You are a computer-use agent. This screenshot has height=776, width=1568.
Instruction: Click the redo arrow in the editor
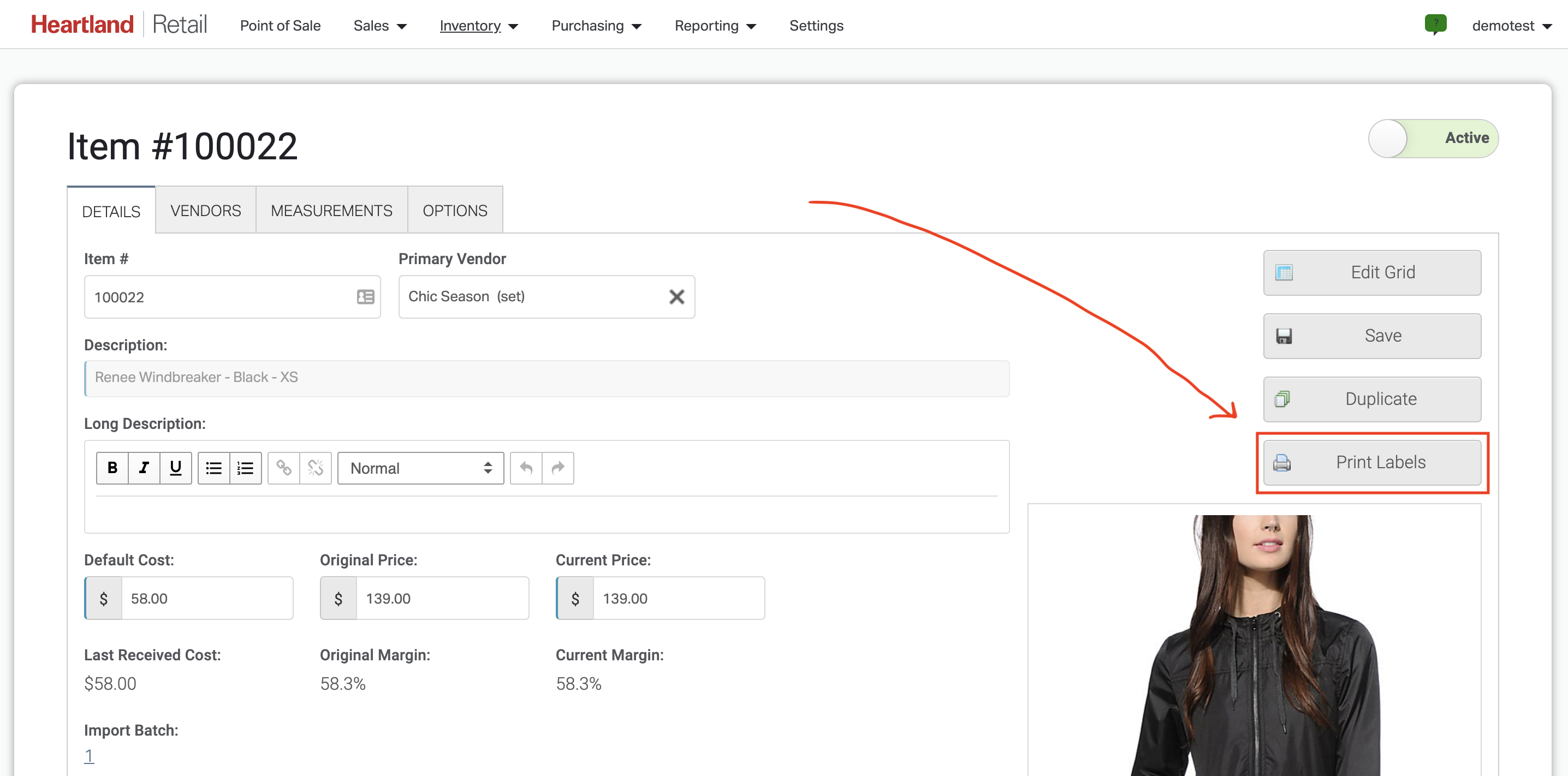(x=557, y=468)
